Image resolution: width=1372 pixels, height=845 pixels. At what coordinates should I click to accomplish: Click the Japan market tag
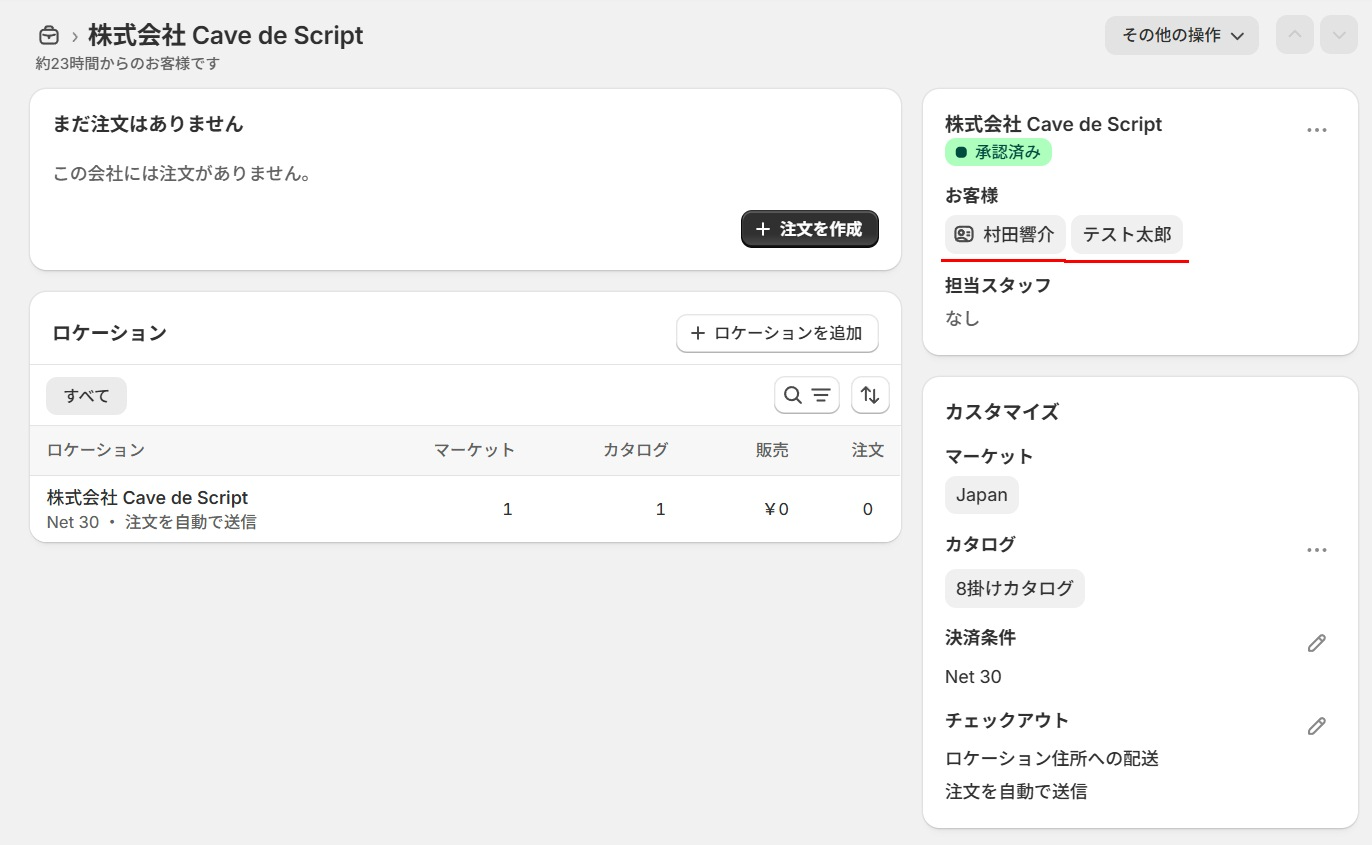[x=981, y=495]
